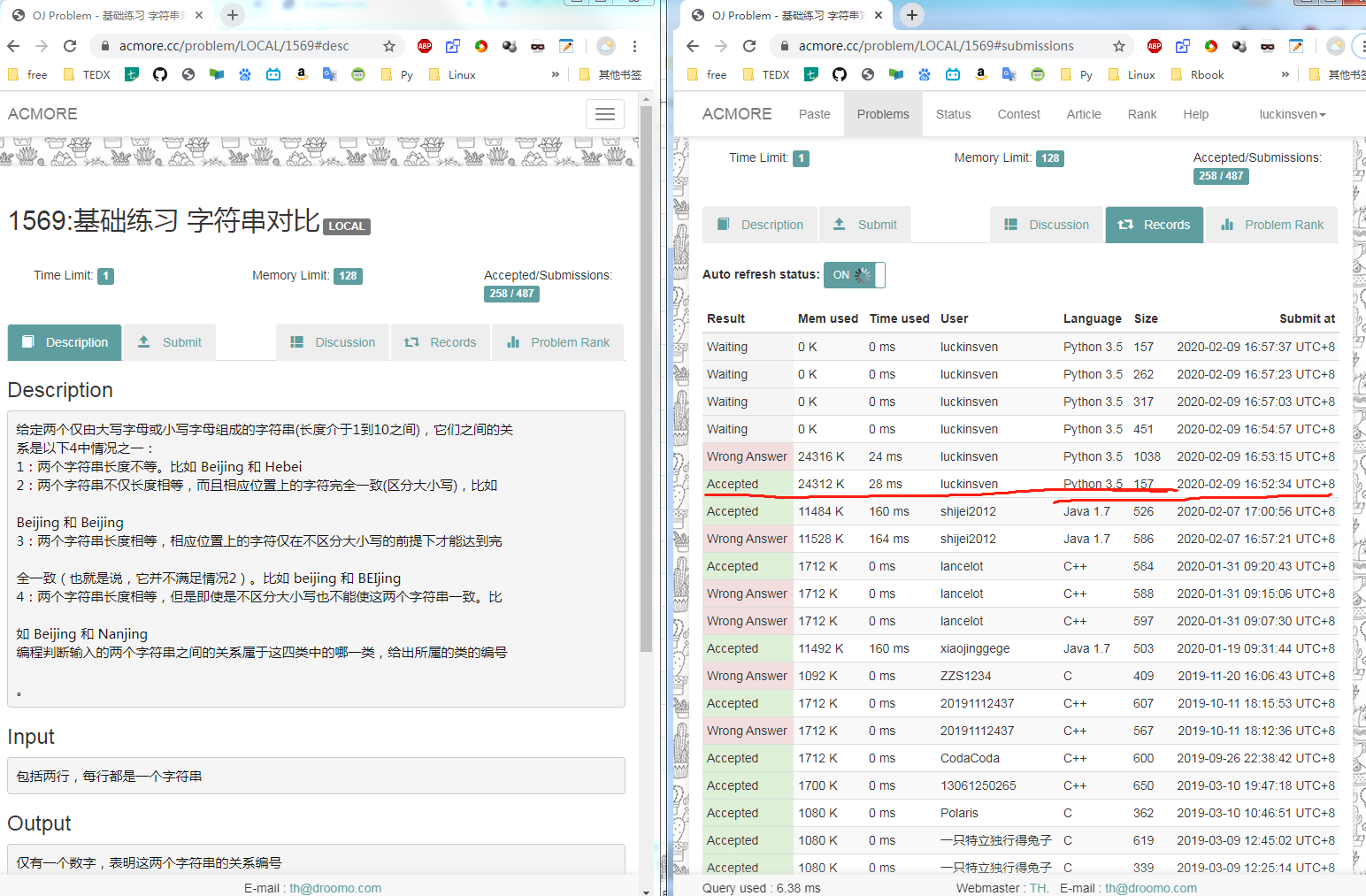Open the Status page in ACMORE navbar
The width and height of the screenshot is (1366, 896).
point(953,114)
